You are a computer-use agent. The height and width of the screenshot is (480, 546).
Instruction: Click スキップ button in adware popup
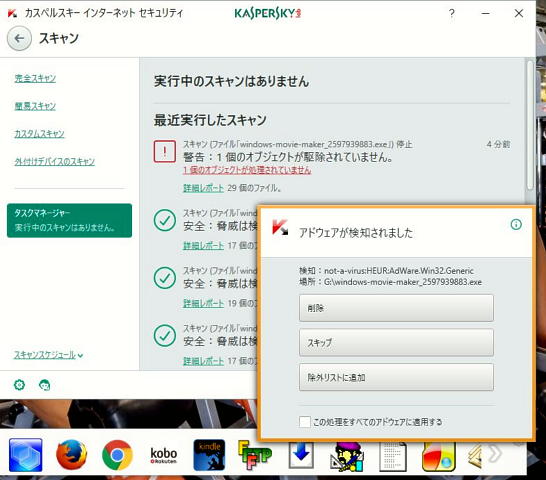[x=396, y=342]
